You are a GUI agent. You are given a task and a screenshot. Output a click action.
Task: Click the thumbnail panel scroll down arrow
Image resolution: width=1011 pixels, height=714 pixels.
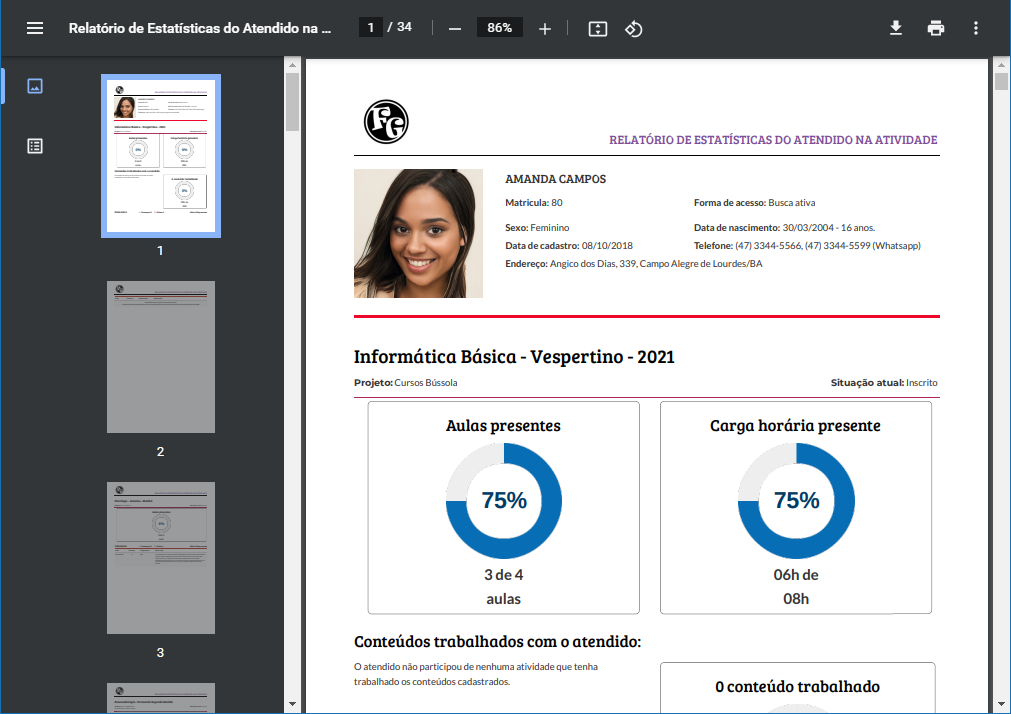click(x=292, y=704)
